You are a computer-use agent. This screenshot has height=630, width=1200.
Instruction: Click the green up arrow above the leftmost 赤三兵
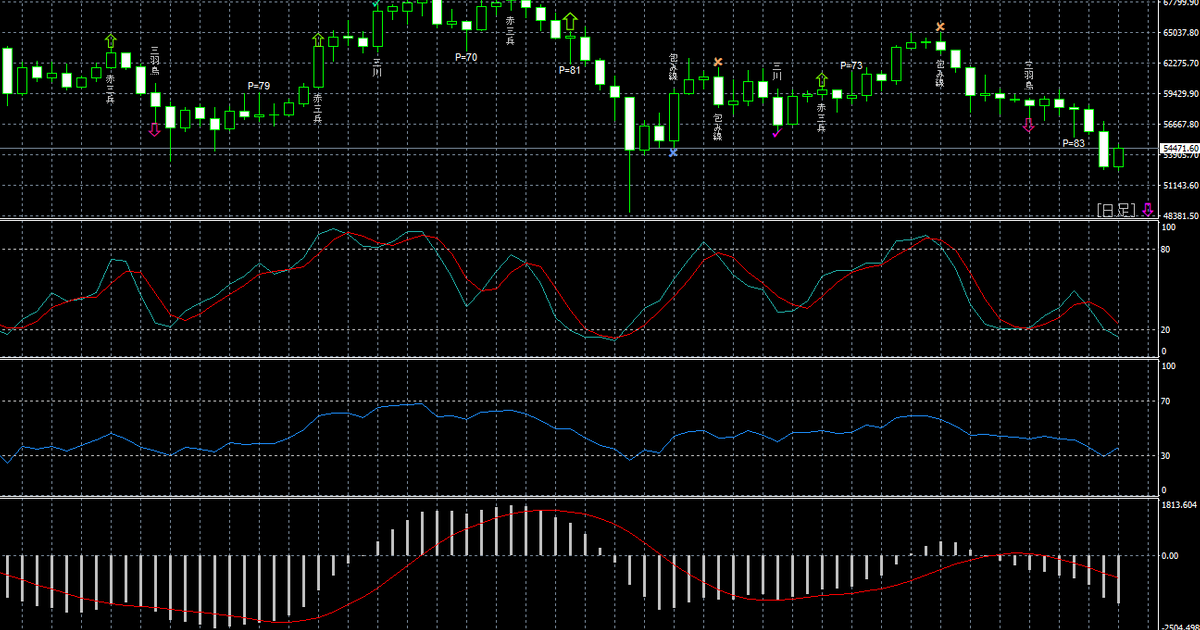click(x=110, y=41)
